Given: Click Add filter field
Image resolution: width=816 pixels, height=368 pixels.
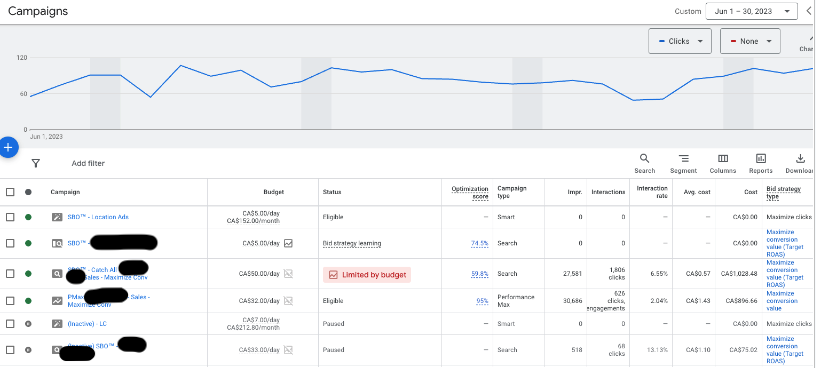Looking at the screenshot, I should (x=88, y=163).
